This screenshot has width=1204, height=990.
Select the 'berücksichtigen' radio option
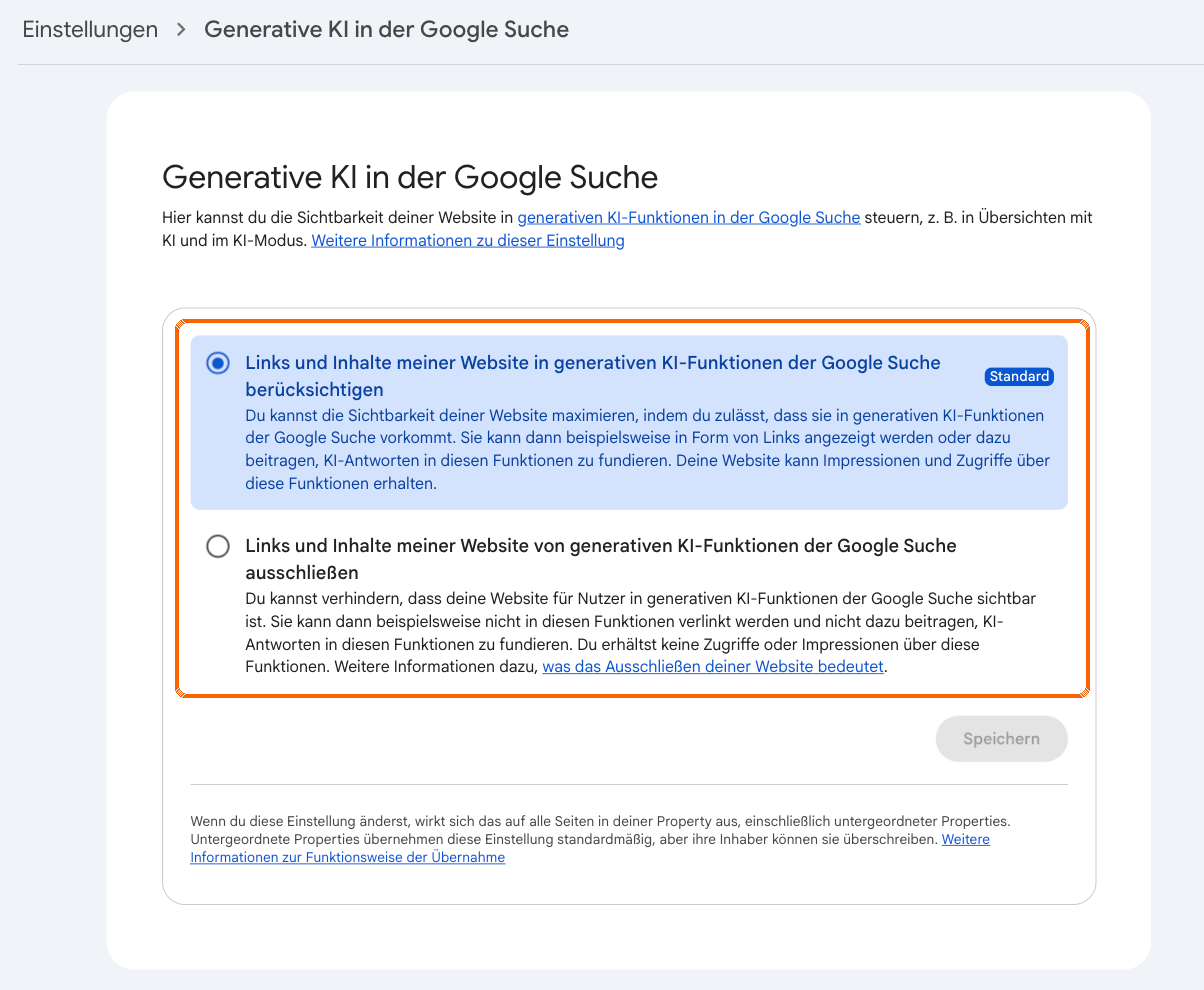(x=217, y=363)
